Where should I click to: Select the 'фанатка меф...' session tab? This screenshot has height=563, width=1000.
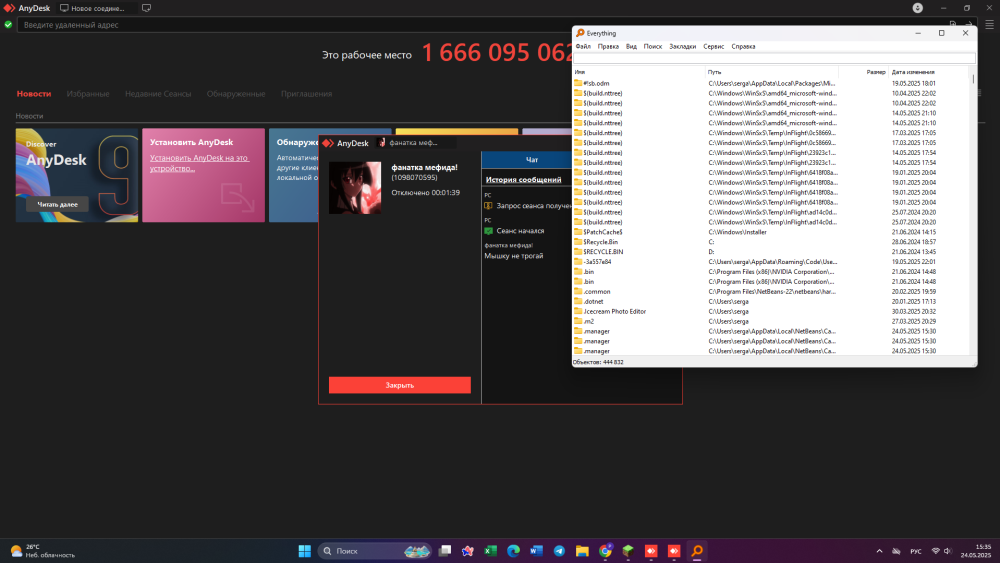[414, 143]
